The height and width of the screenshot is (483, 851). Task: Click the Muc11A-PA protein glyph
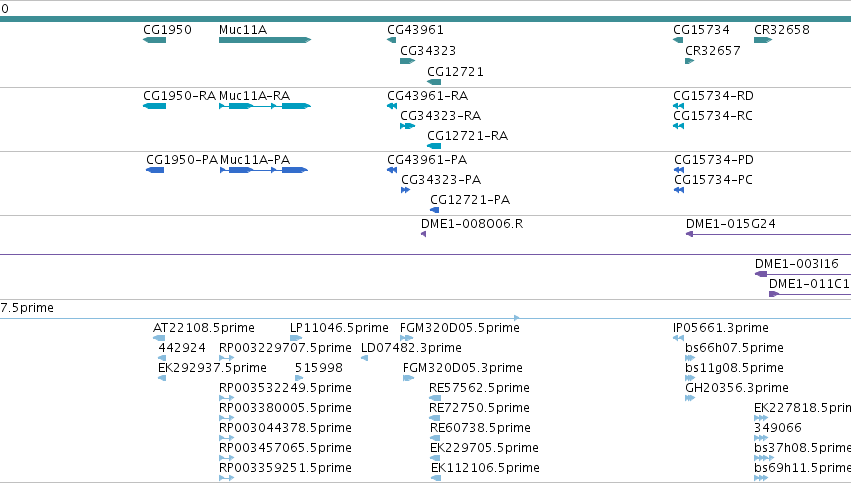264,170
